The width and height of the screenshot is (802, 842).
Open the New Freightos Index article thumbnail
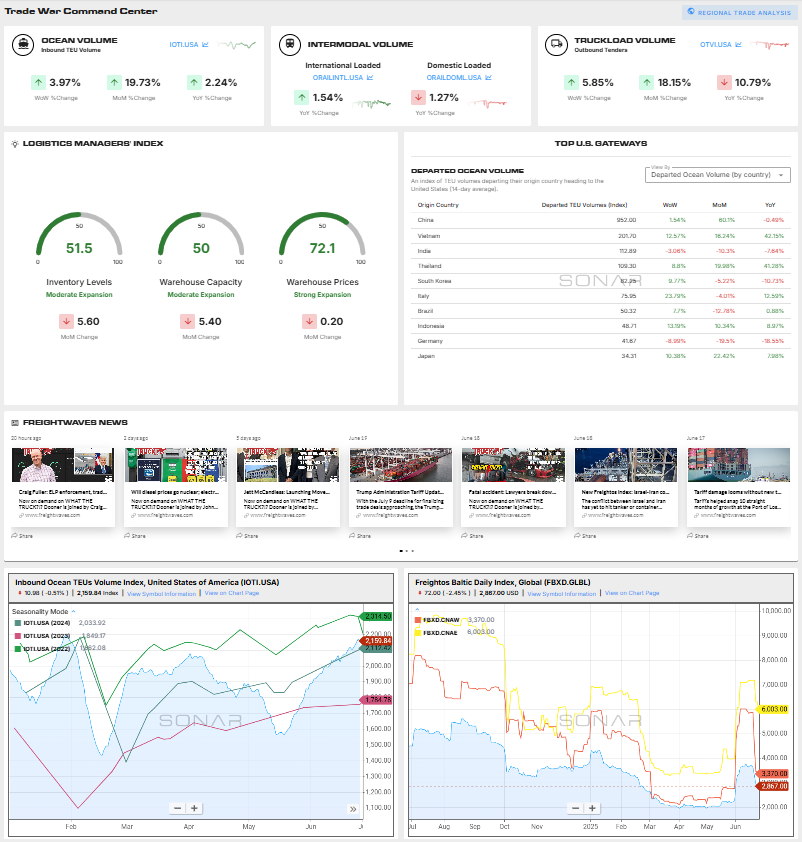click(626, 465)
